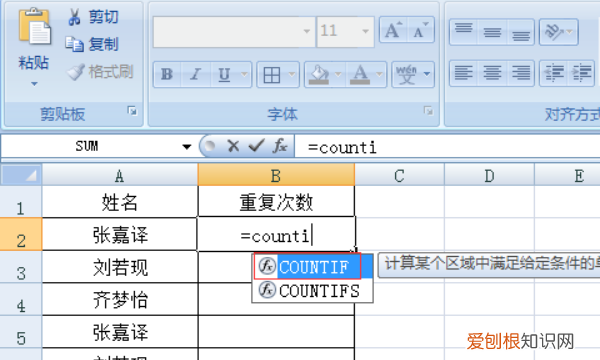The image size is (600, 360).
Task: Open the Paste options arrow below 粘贴
Action: click(x=34, y=83)
